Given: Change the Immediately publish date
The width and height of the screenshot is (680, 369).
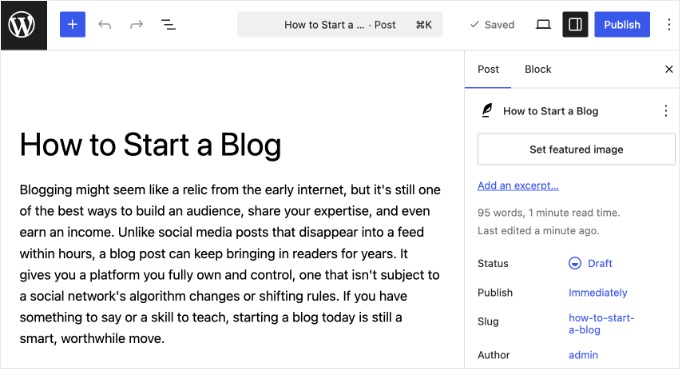Looking at the screenshot, I should 598,293.
